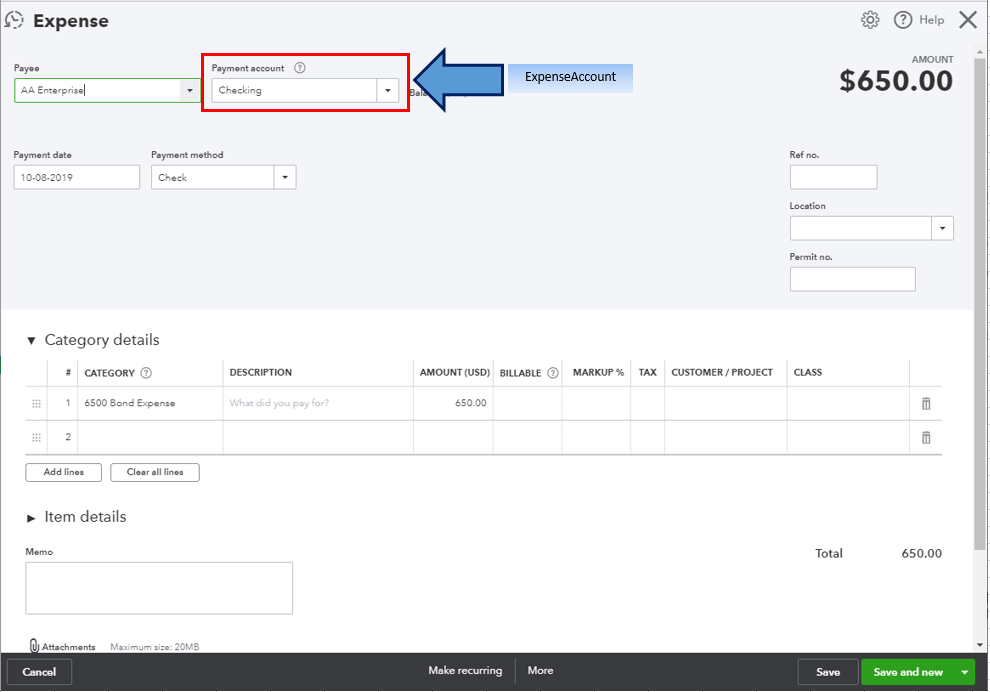Click the Billable column help icon
The height and width of the screenshot is (692, 990).
click(553, 373)
